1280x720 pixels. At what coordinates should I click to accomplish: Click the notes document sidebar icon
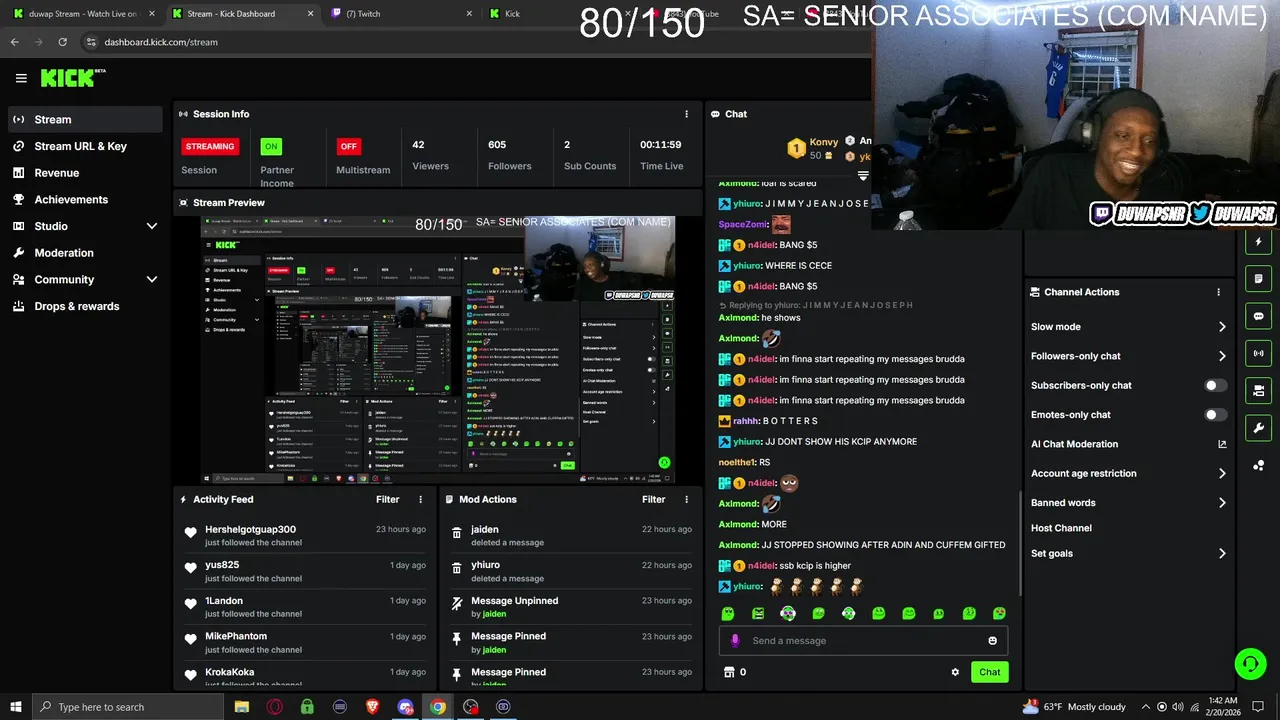[x=1258, y=278]
